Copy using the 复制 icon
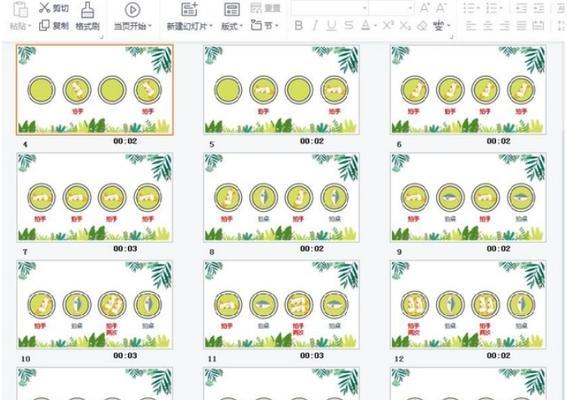The height and width of the screenshot is (400, 567). (44, 25)
